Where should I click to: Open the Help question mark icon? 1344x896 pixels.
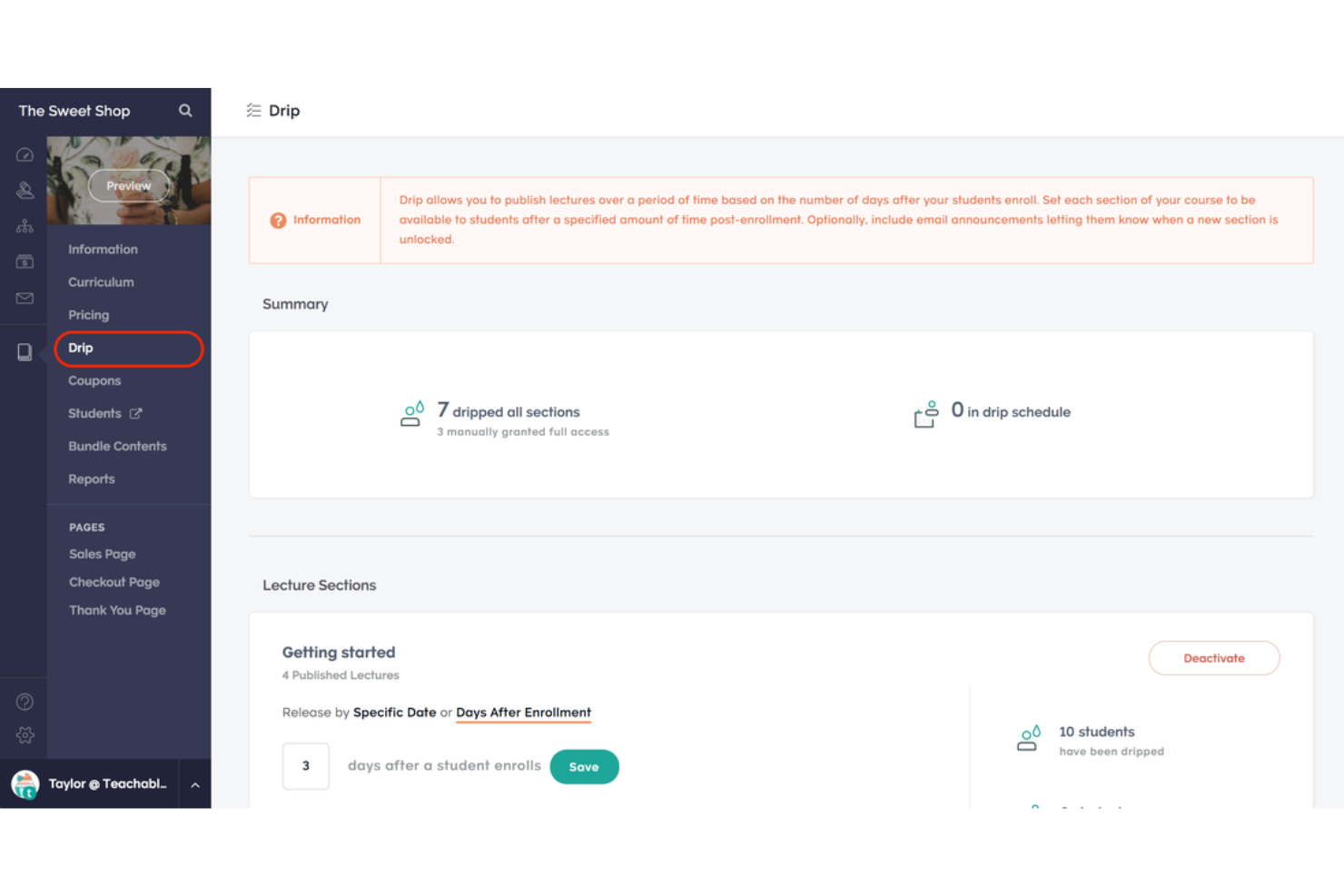click(25, 701)
